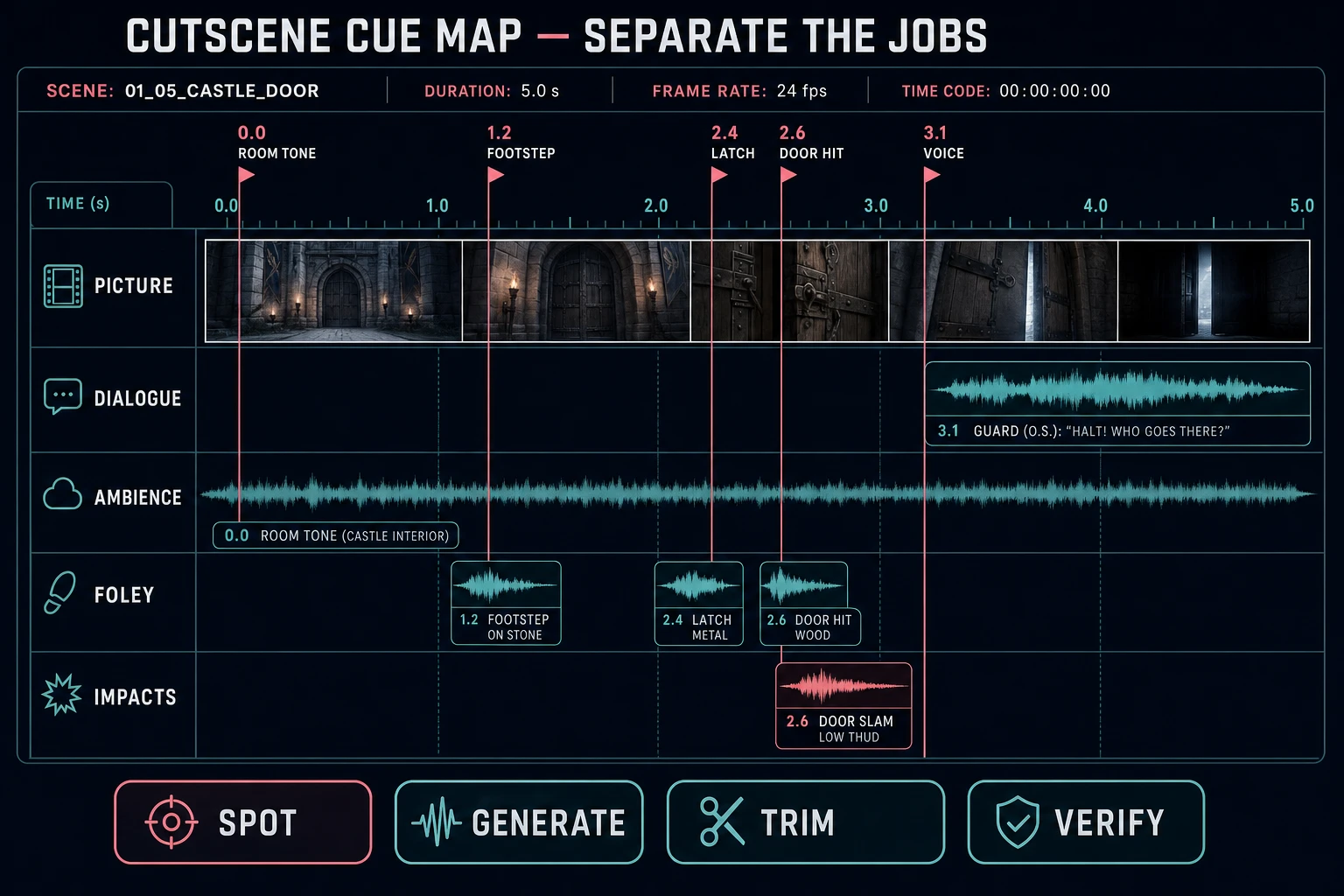Select the Door Slam Low Thud impact clip
The height and width of the screenshot is (896, 1344).
843,705
